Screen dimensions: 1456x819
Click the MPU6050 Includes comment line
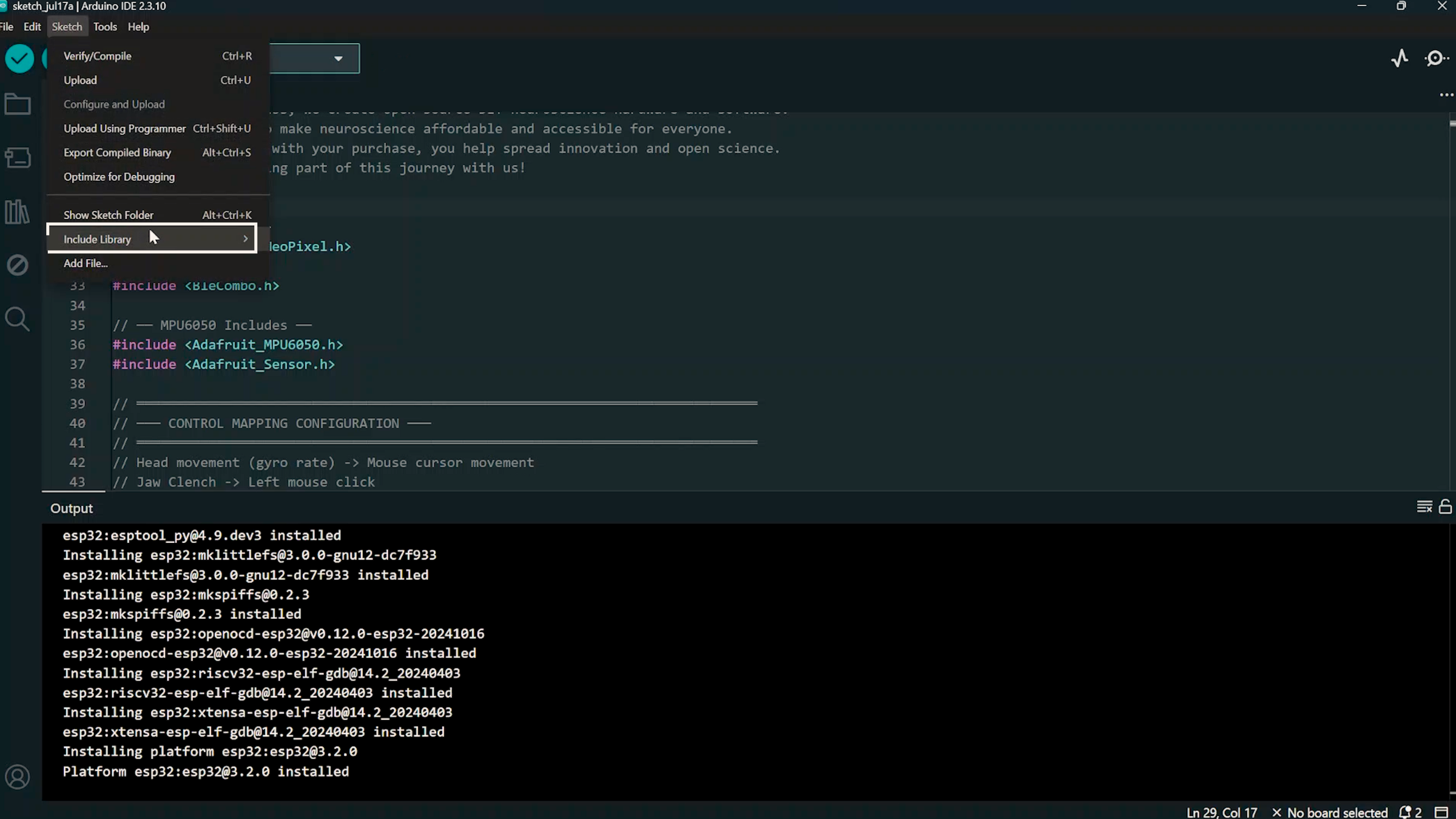(212, 325)
